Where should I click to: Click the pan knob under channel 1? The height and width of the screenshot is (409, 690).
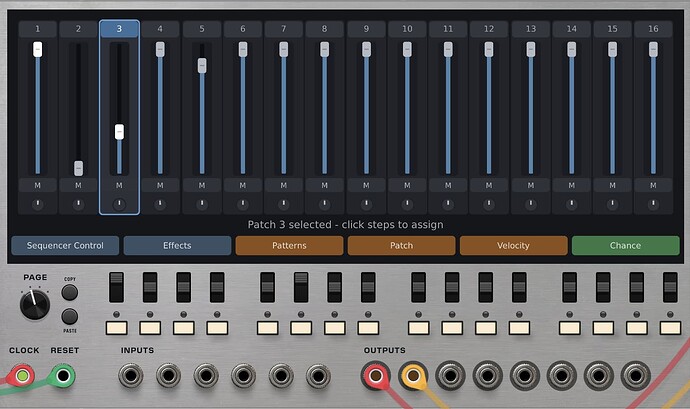[x=37, y=204]
